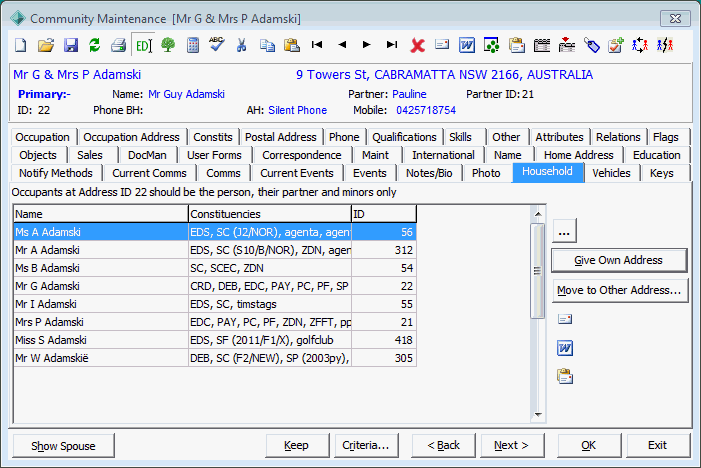
Task: Select the Mr A Adamski row
Action: [x=215, y=250]
